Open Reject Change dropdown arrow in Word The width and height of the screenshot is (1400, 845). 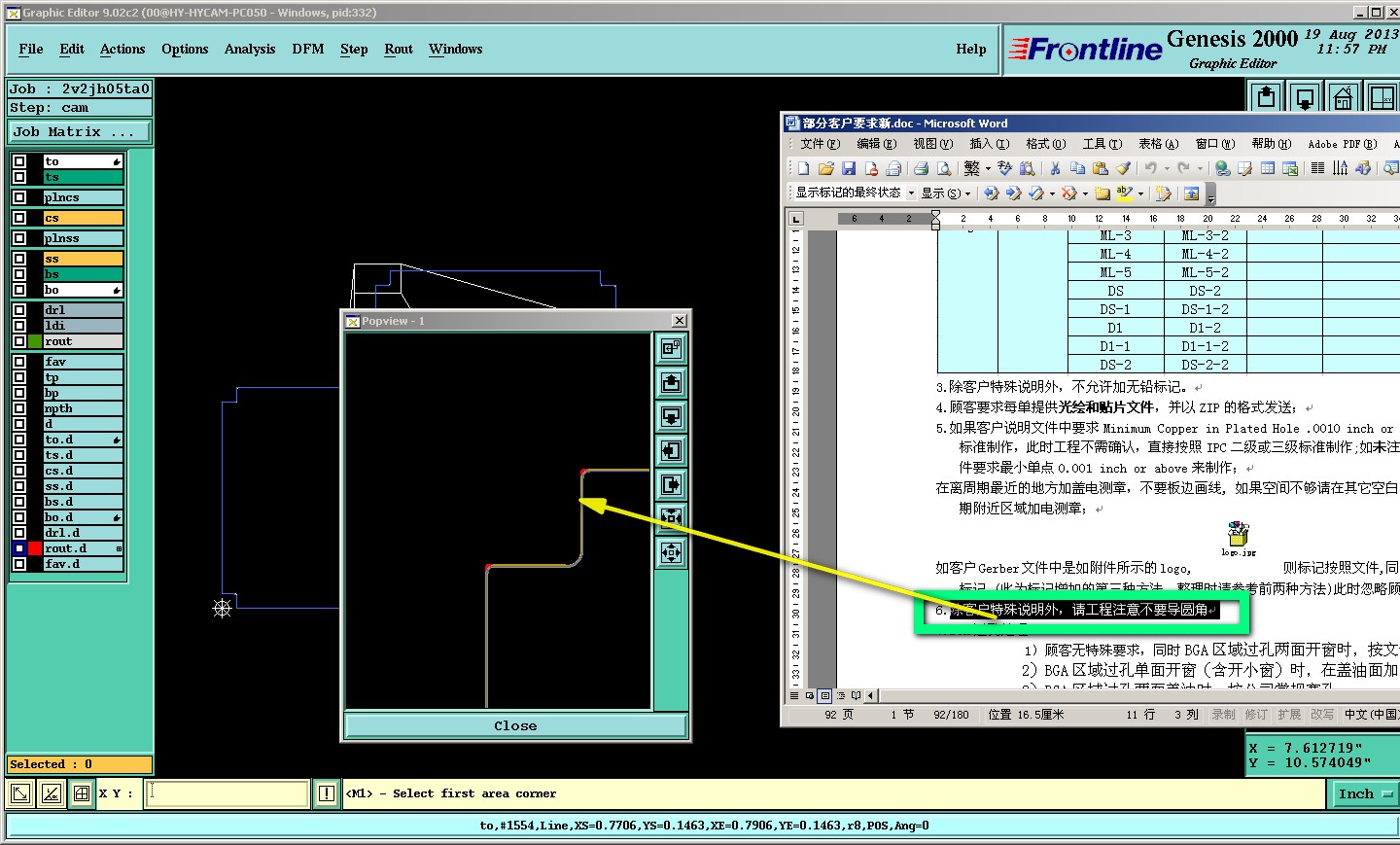(x=1085, y=193)
